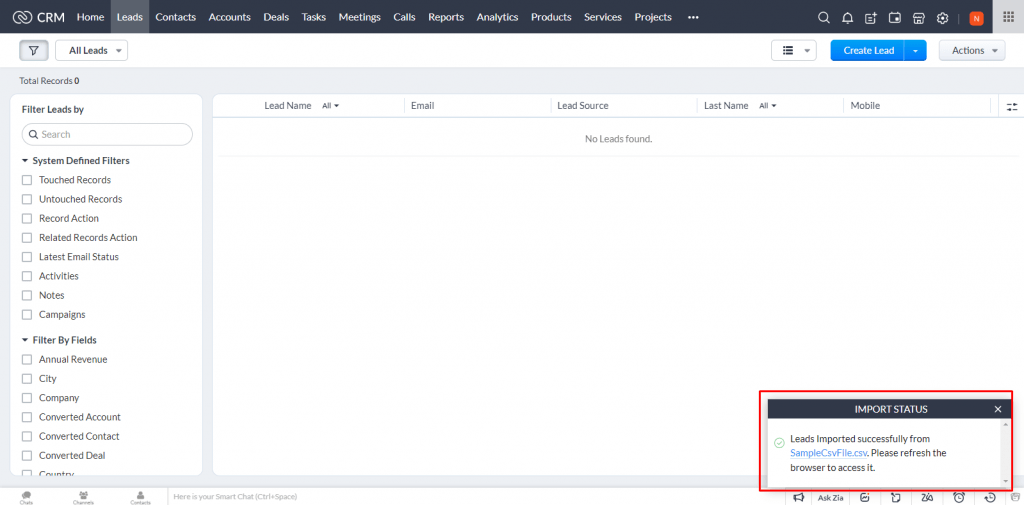Open the reminders alarm clock icon
Image resolution: width=1024 pixels, height=505 pixels.
pos(959,498)
